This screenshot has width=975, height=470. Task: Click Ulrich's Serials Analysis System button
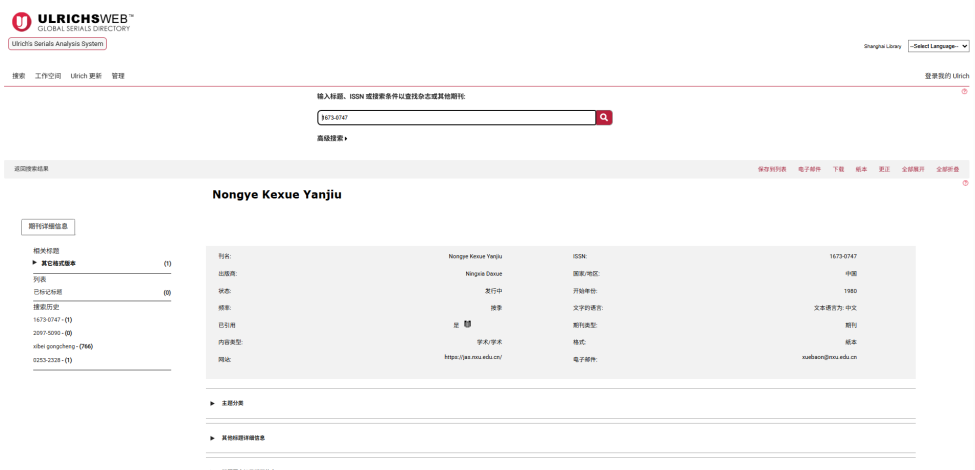(57, 44)
